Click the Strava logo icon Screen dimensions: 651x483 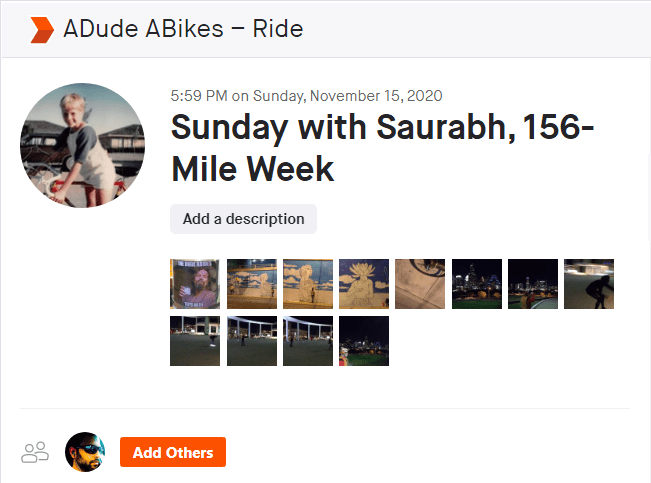coord(42,29)
